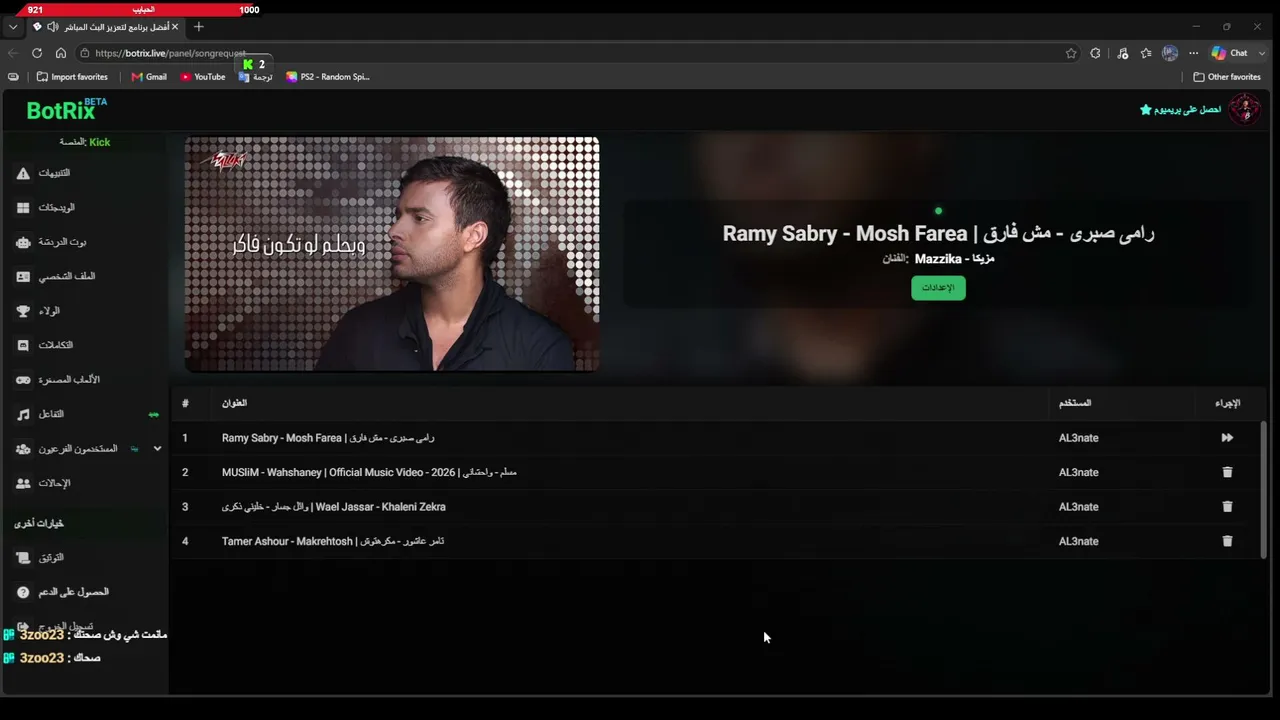Go to the browser home page
This screenshot has width=1280, height=720.
(61, 53)
